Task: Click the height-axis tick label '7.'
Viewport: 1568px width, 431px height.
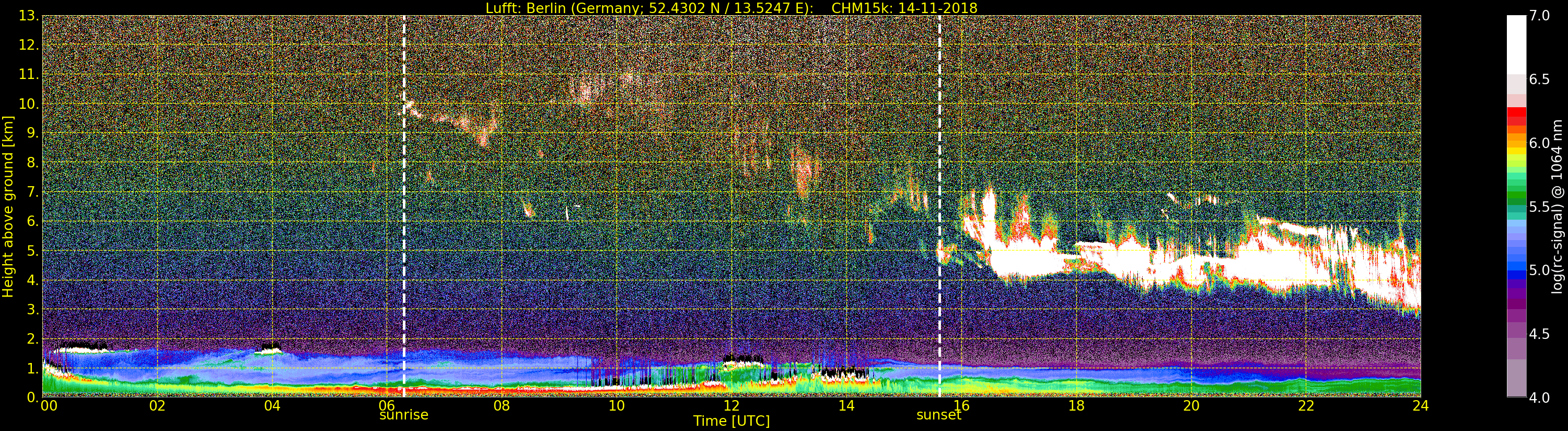Action: coord(33,192)
